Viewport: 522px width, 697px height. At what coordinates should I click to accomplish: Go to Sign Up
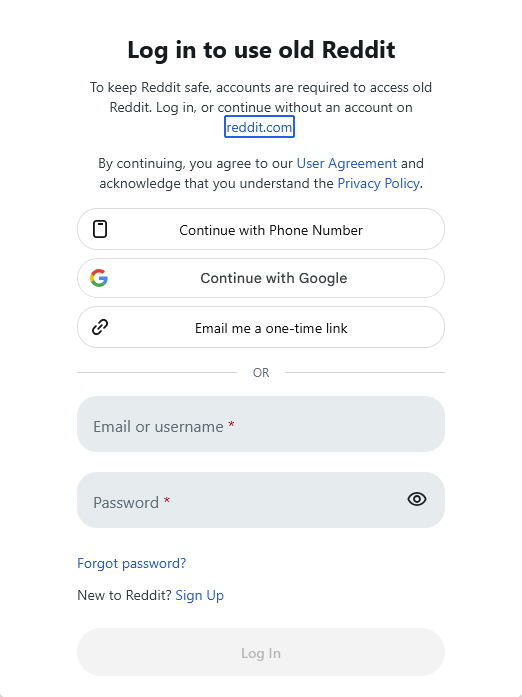coord(200,595)
